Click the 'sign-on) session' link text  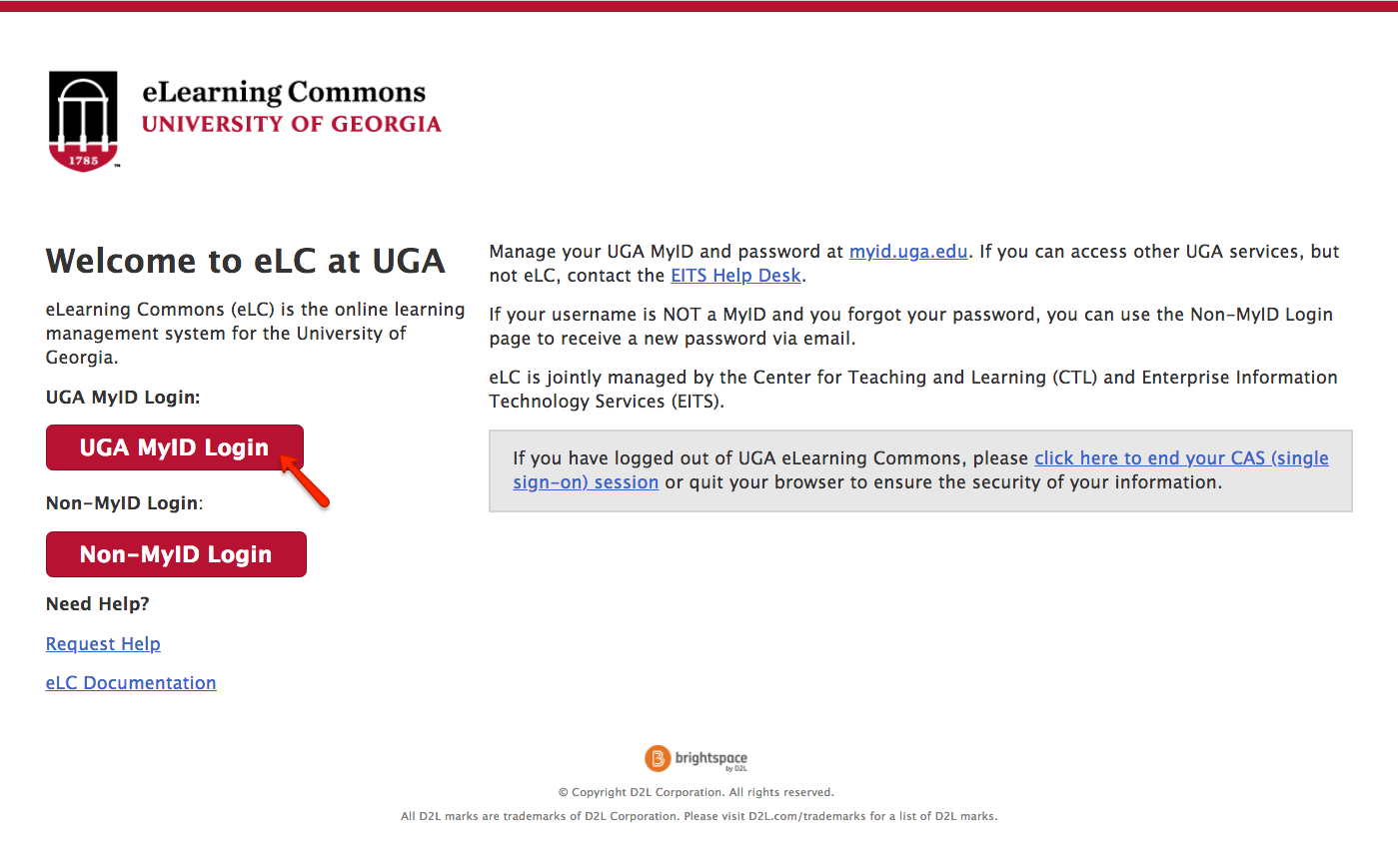(586, 482)
